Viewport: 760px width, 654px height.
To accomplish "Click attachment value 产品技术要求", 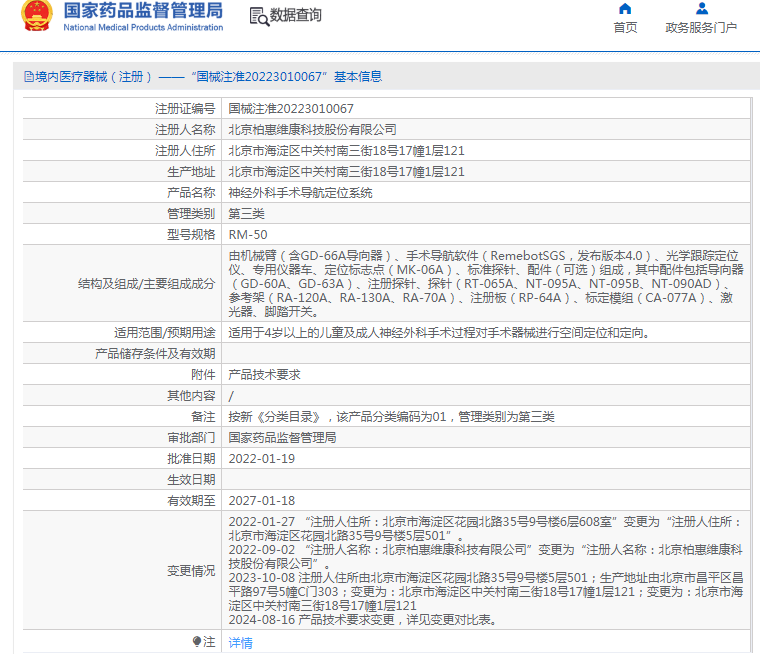I will pos(264,375).
